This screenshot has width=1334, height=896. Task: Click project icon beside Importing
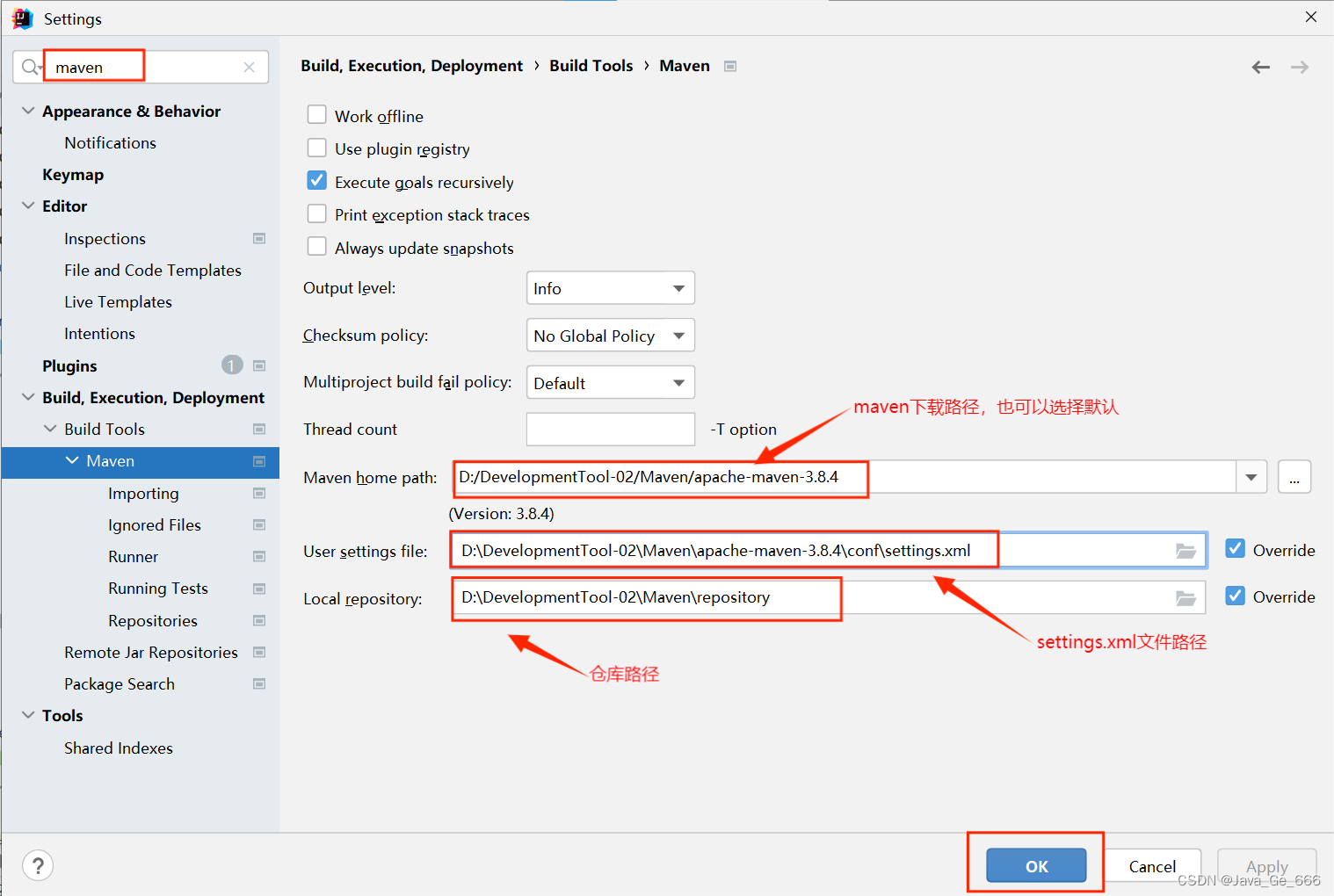point(259,493)
